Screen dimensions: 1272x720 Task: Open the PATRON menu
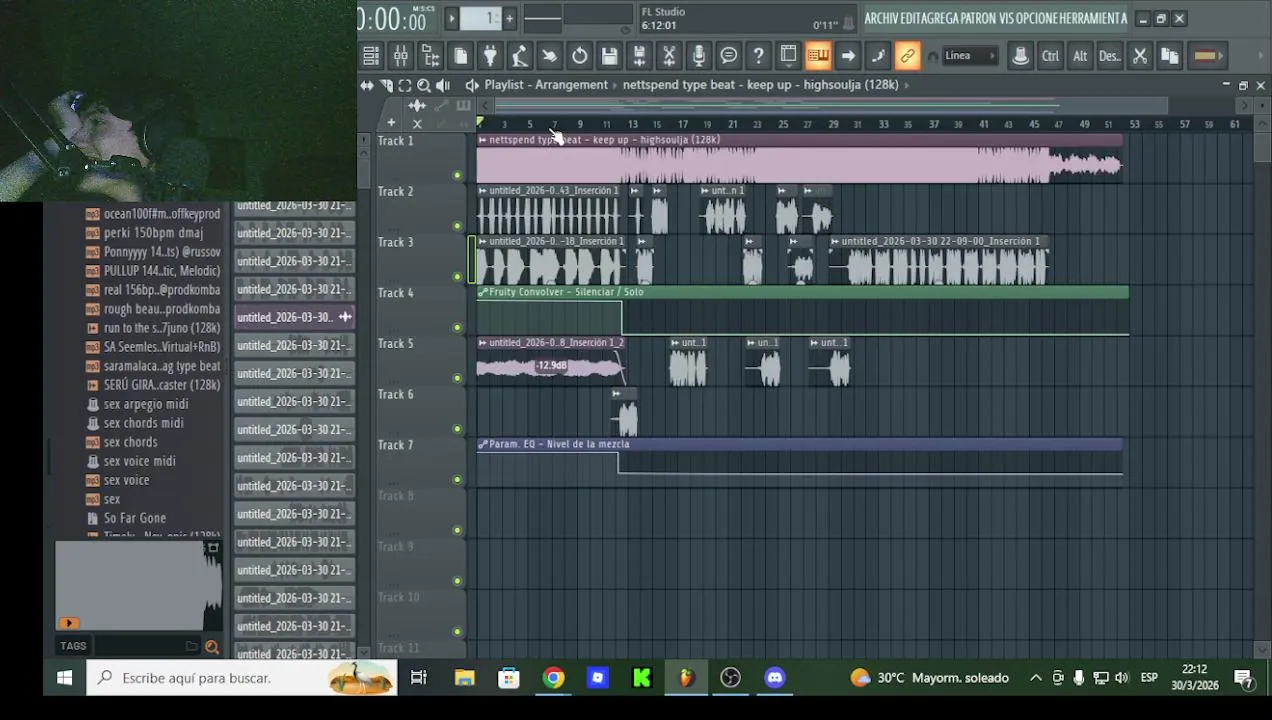(x=978, y=18)
